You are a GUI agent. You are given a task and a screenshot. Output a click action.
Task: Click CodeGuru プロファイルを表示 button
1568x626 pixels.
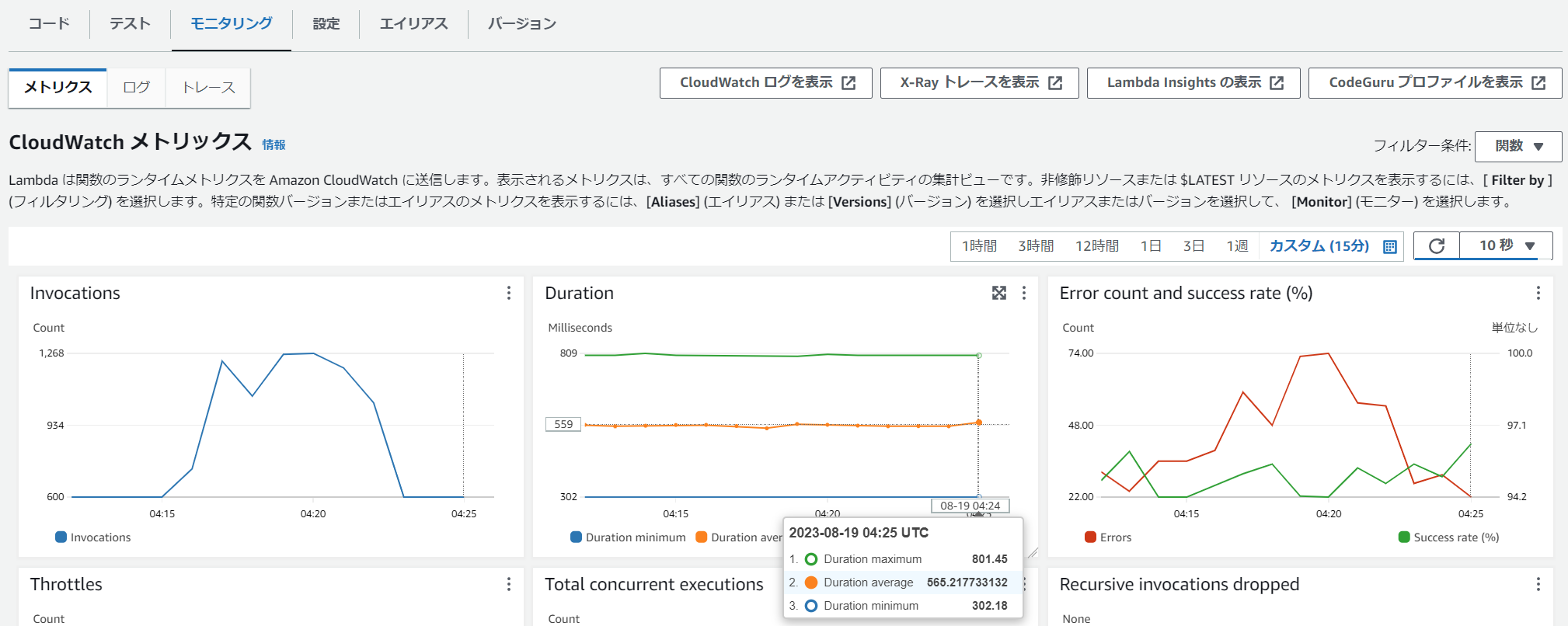point(1435,83)
